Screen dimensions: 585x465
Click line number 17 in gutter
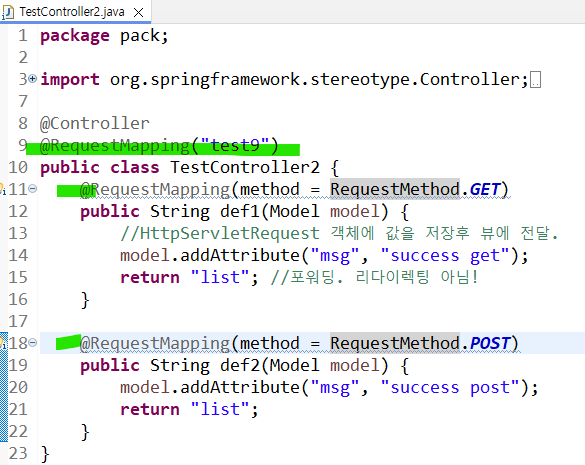click(18, 321)
